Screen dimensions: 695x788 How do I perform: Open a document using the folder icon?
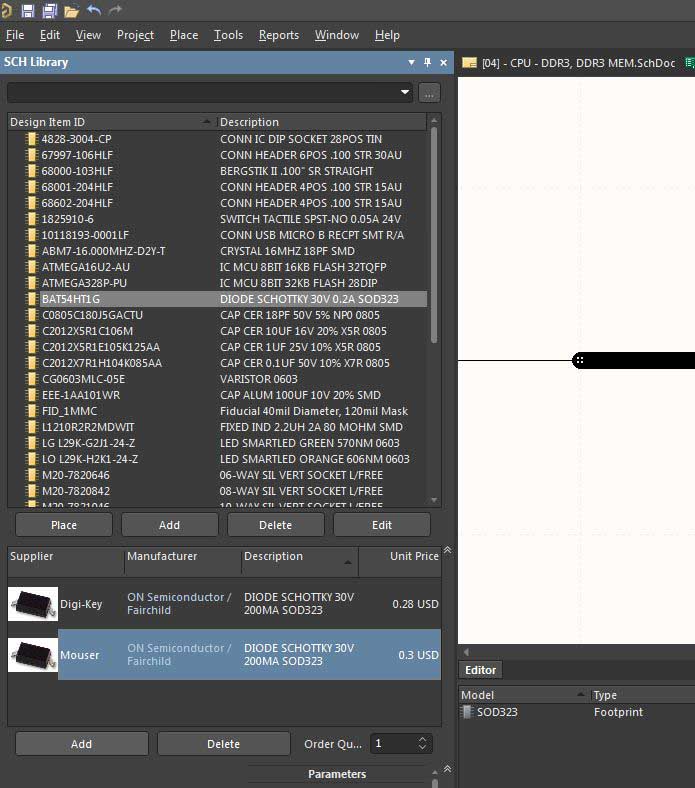click(71, 10)
